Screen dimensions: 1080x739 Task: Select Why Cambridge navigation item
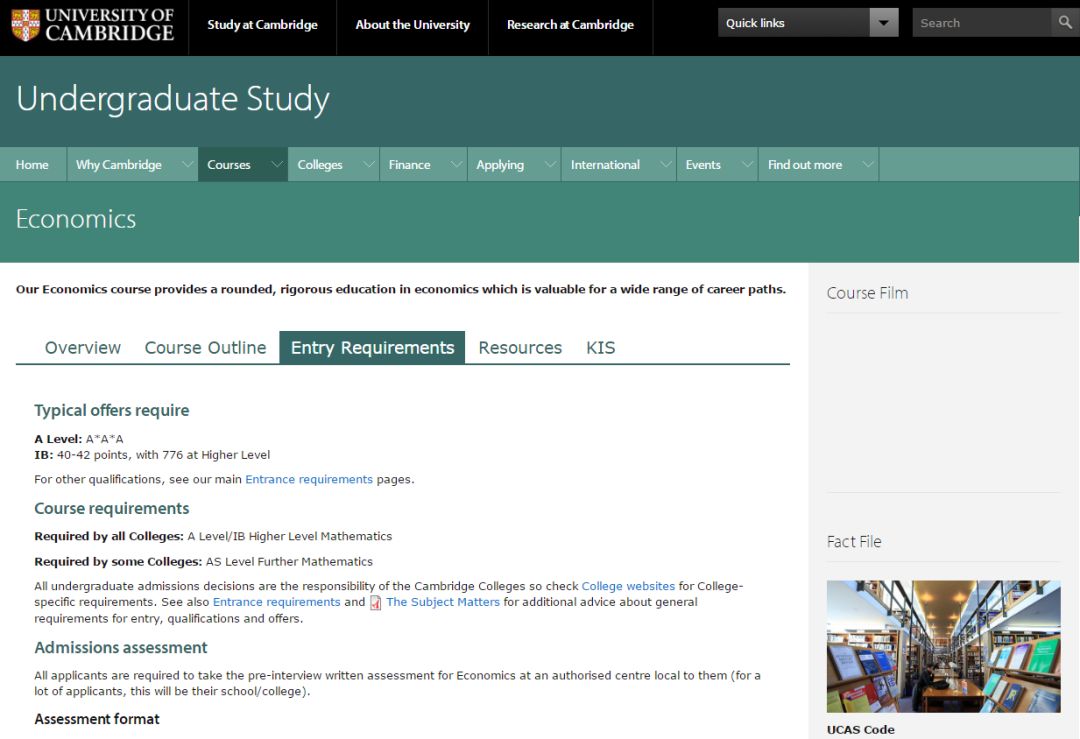pos(118,165)
